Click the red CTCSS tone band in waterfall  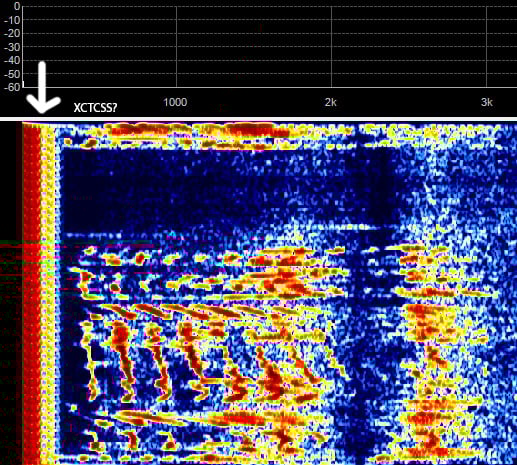tap(32, 293)
